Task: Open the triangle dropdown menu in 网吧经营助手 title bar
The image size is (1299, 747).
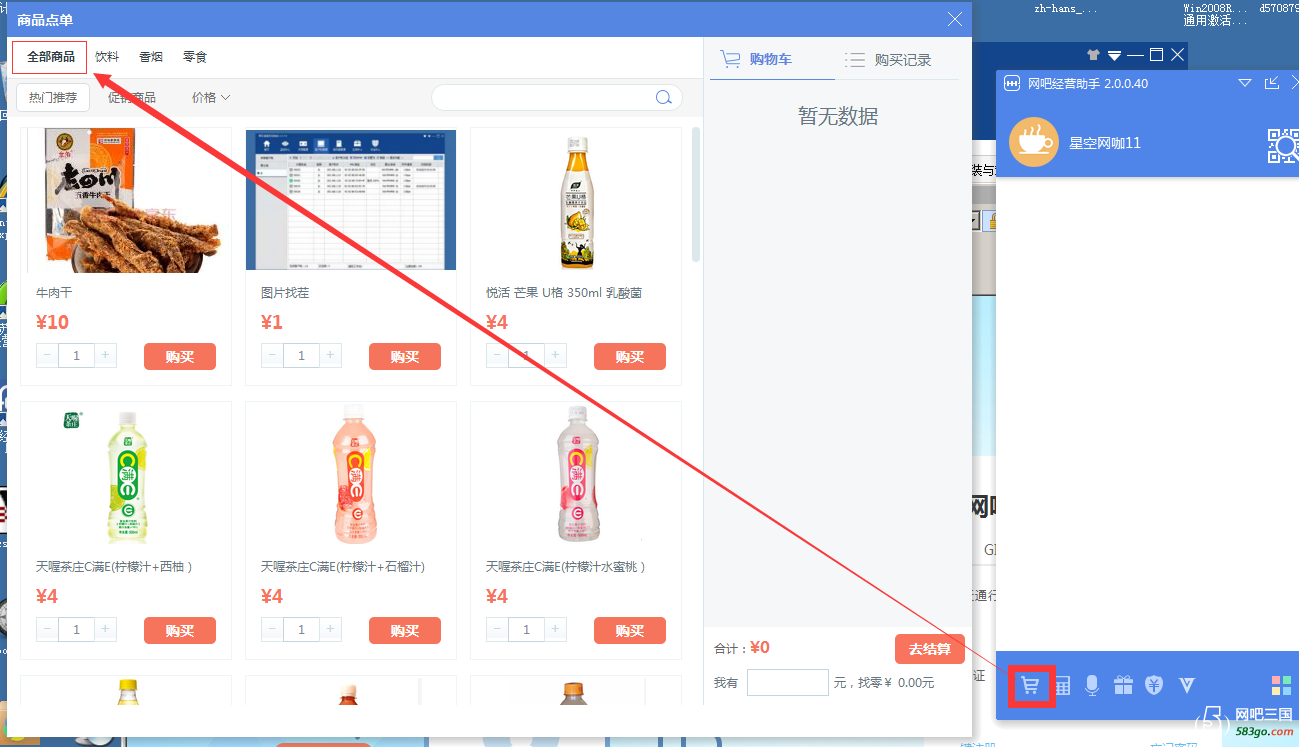Action: pyautogui.click(x=1245, y=83)
